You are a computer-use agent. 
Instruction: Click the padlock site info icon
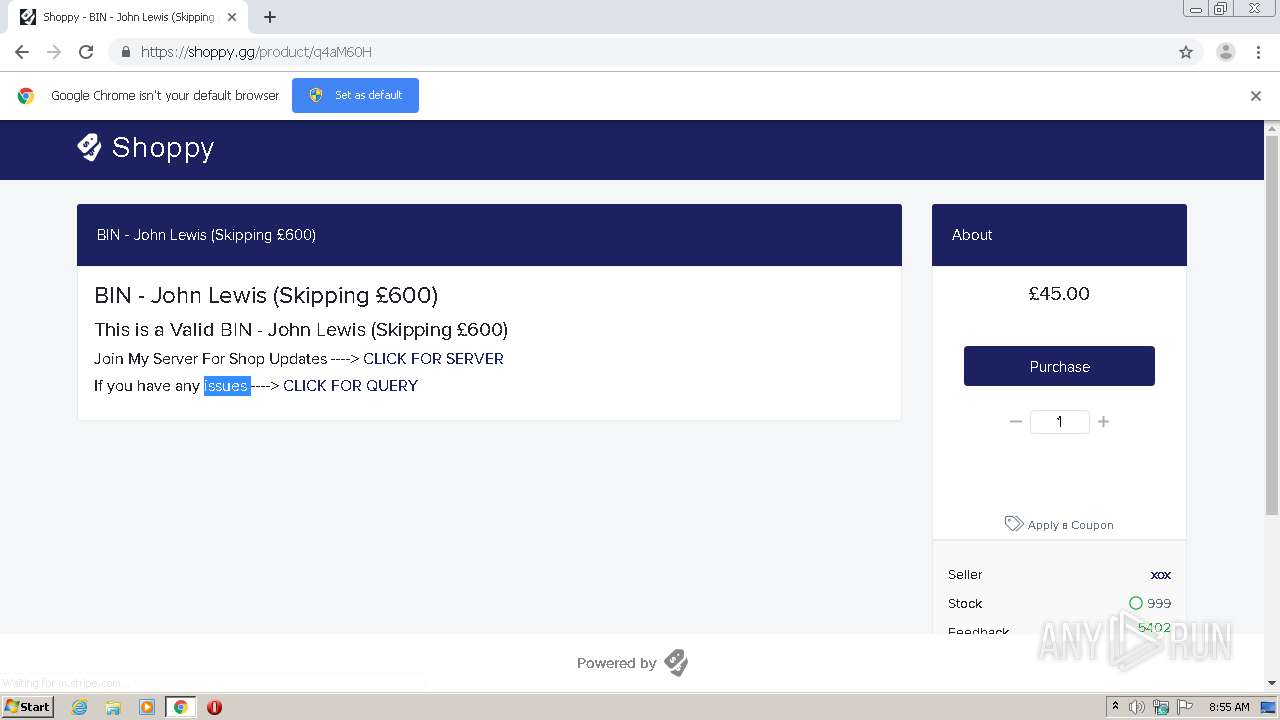[125, 52]
